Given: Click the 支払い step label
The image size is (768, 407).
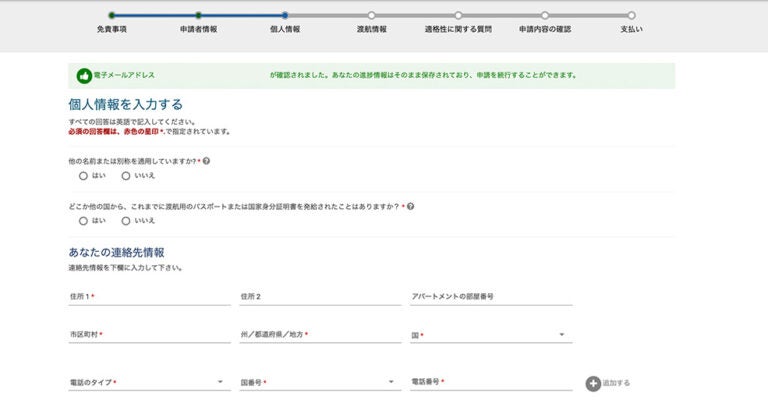Looking at the screenshot, I should pyautogui.click(x=632, y=29).
